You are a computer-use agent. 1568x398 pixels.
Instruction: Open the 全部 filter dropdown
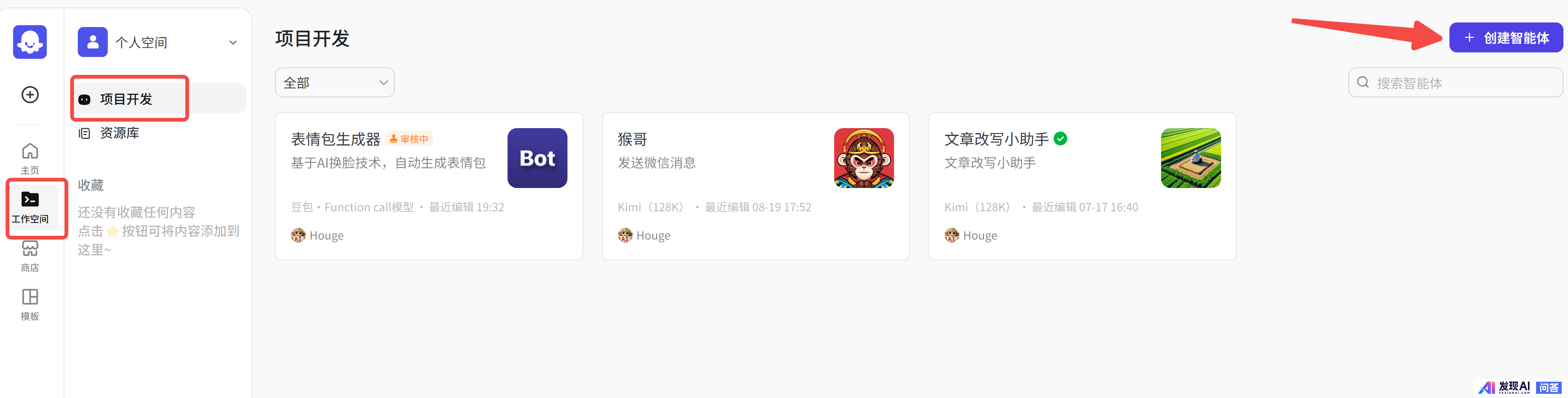(x=335, y=82)
